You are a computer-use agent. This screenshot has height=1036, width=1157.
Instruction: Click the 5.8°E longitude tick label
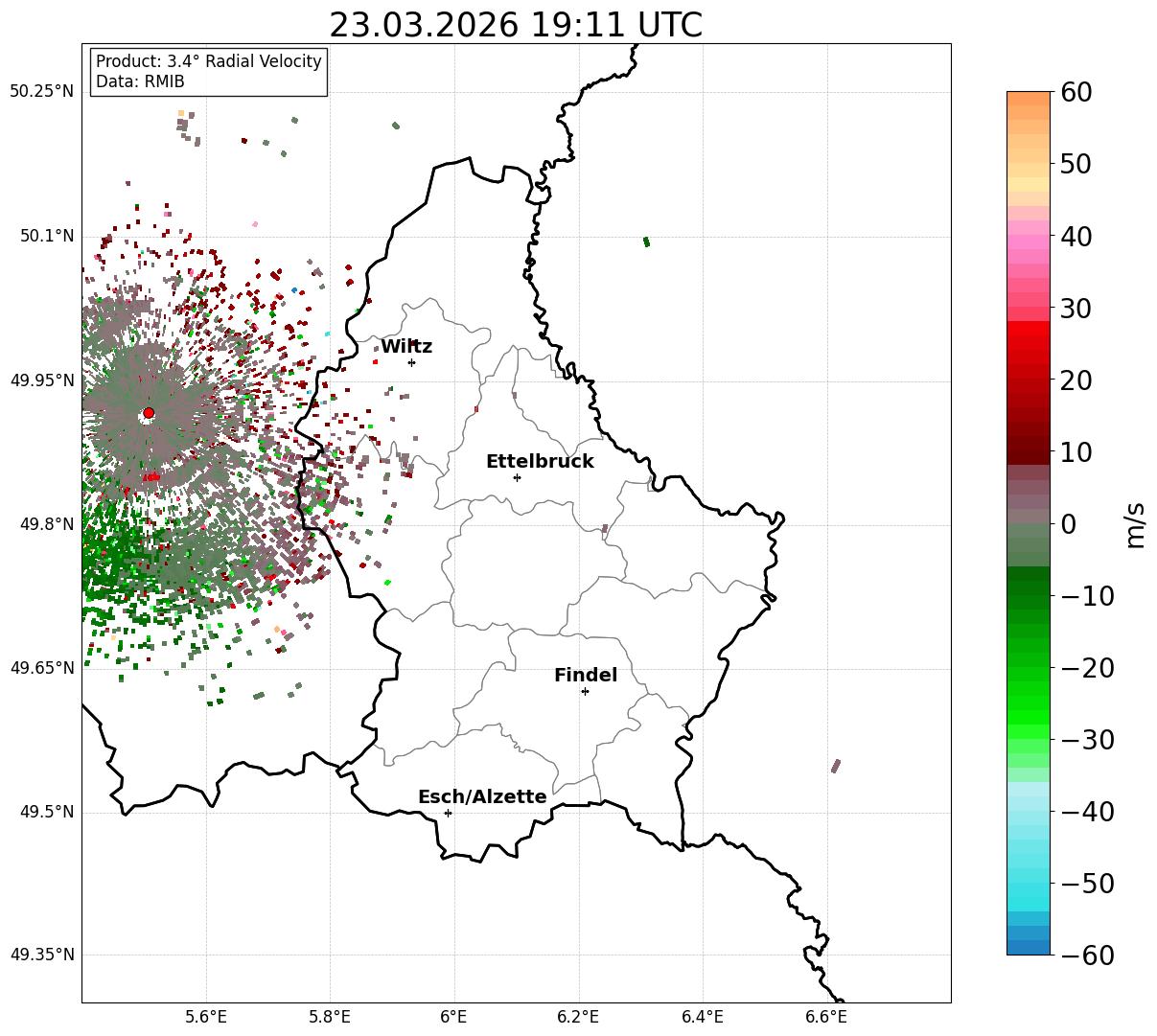[330, 1018]
